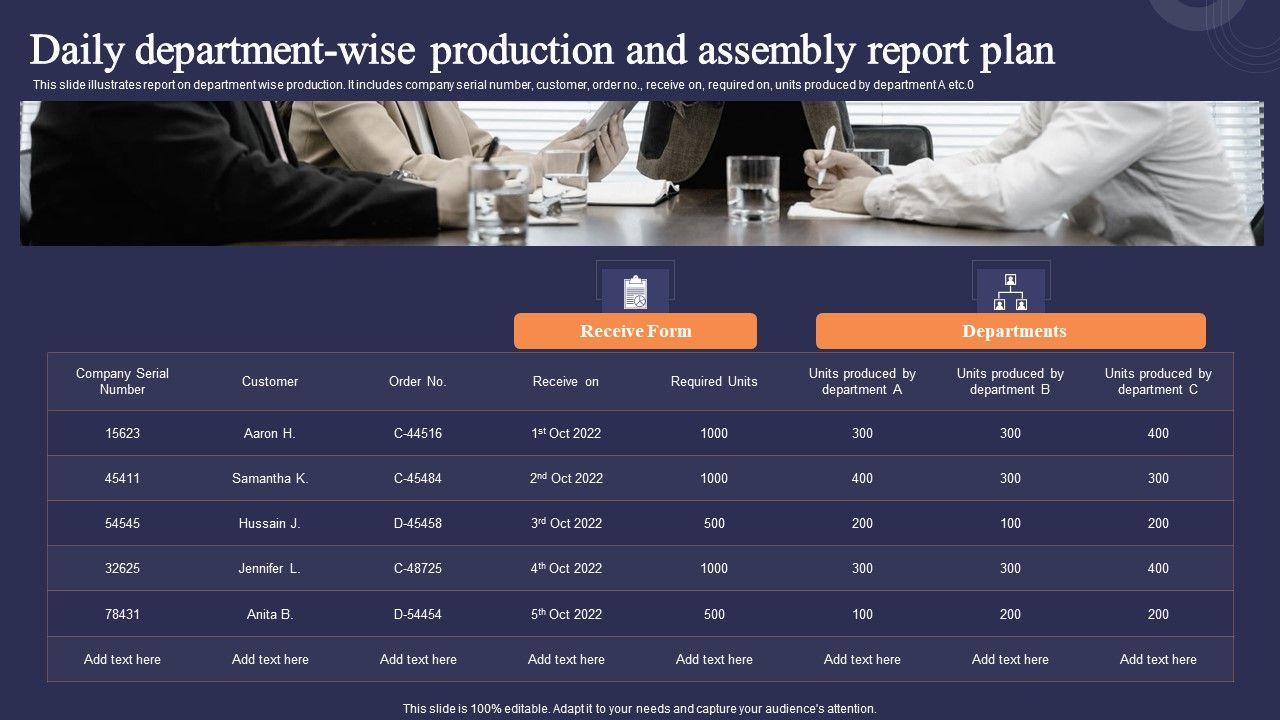Select customer name Hussain J.
The width and height of the screenshot is (1280, 720).
coord(270,523)
